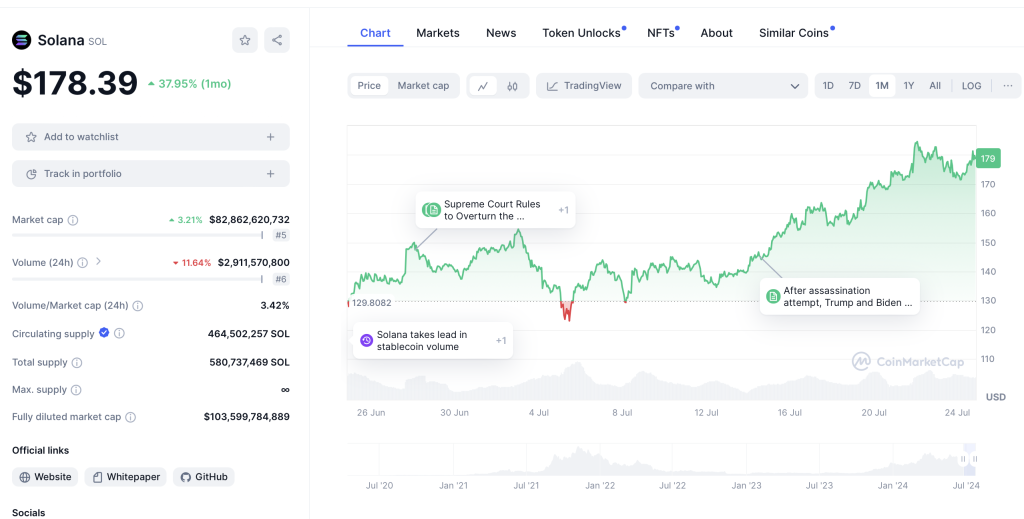Image resolution: width=1024 pixels, height=519 pixels.
Task: Click the purple Solana stablecoin event icon
Action: 366,340
